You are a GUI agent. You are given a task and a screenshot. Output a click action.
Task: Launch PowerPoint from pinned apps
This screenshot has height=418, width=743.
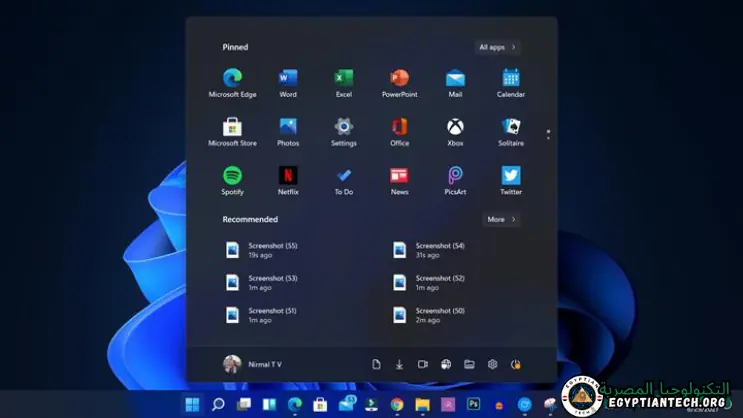399,78
